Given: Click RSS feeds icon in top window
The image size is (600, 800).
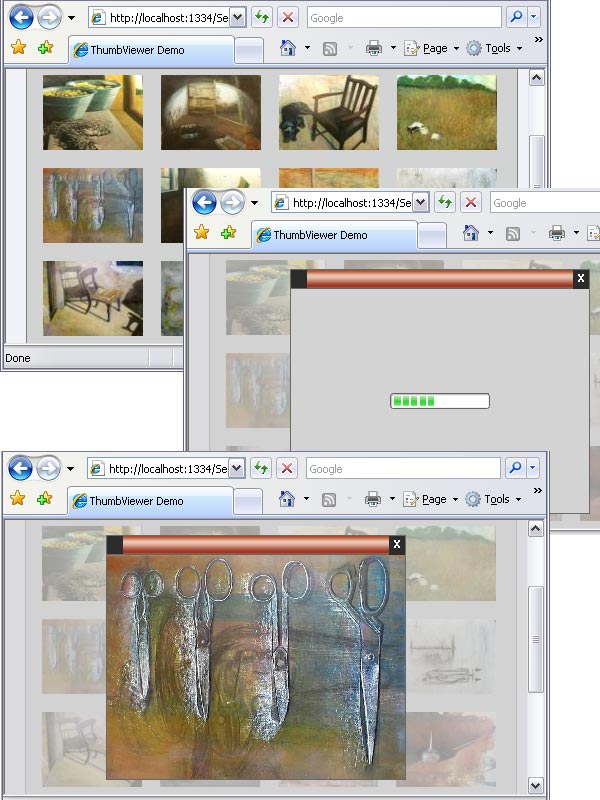Looking at the screenshot, I should pos(330,48).
